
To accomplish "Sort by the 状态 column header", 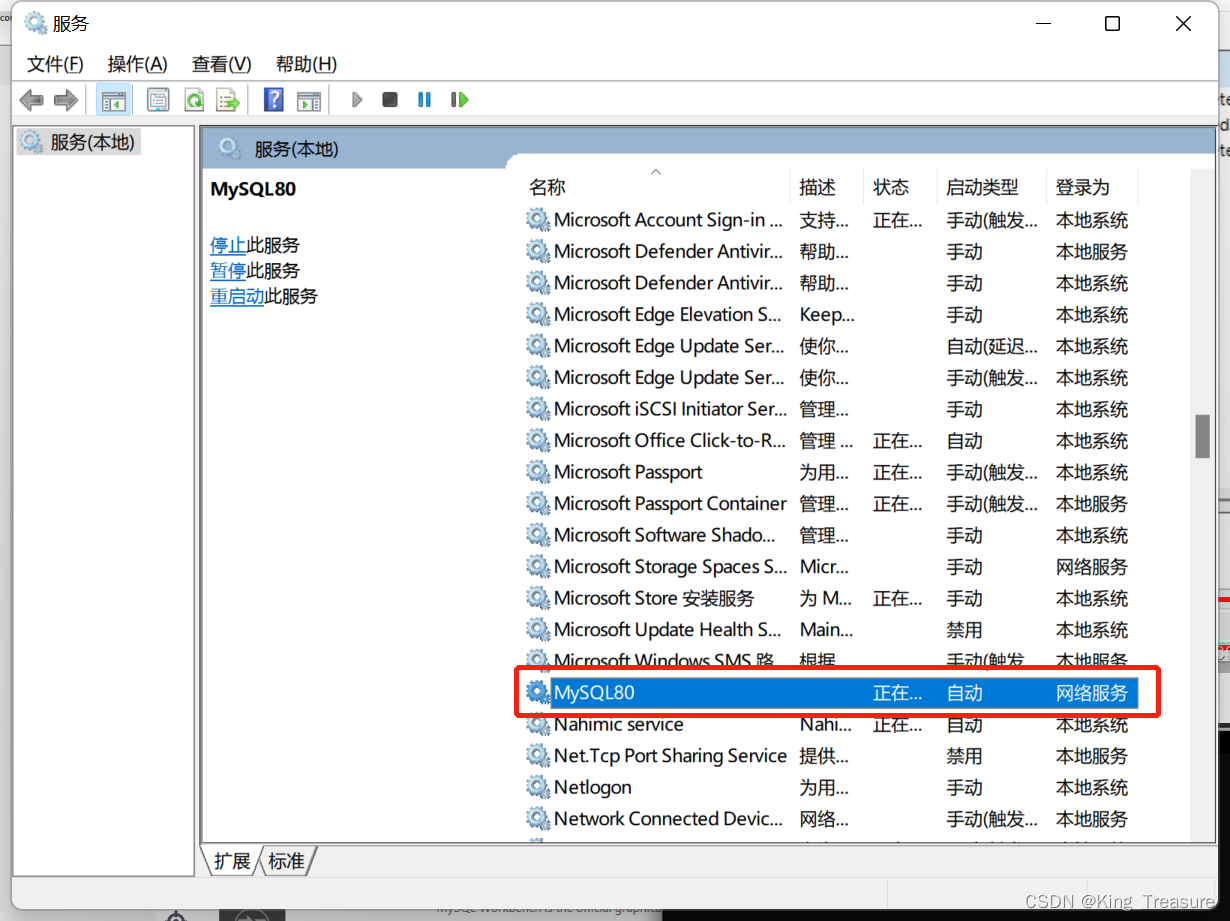I will (x=901, y=187).
